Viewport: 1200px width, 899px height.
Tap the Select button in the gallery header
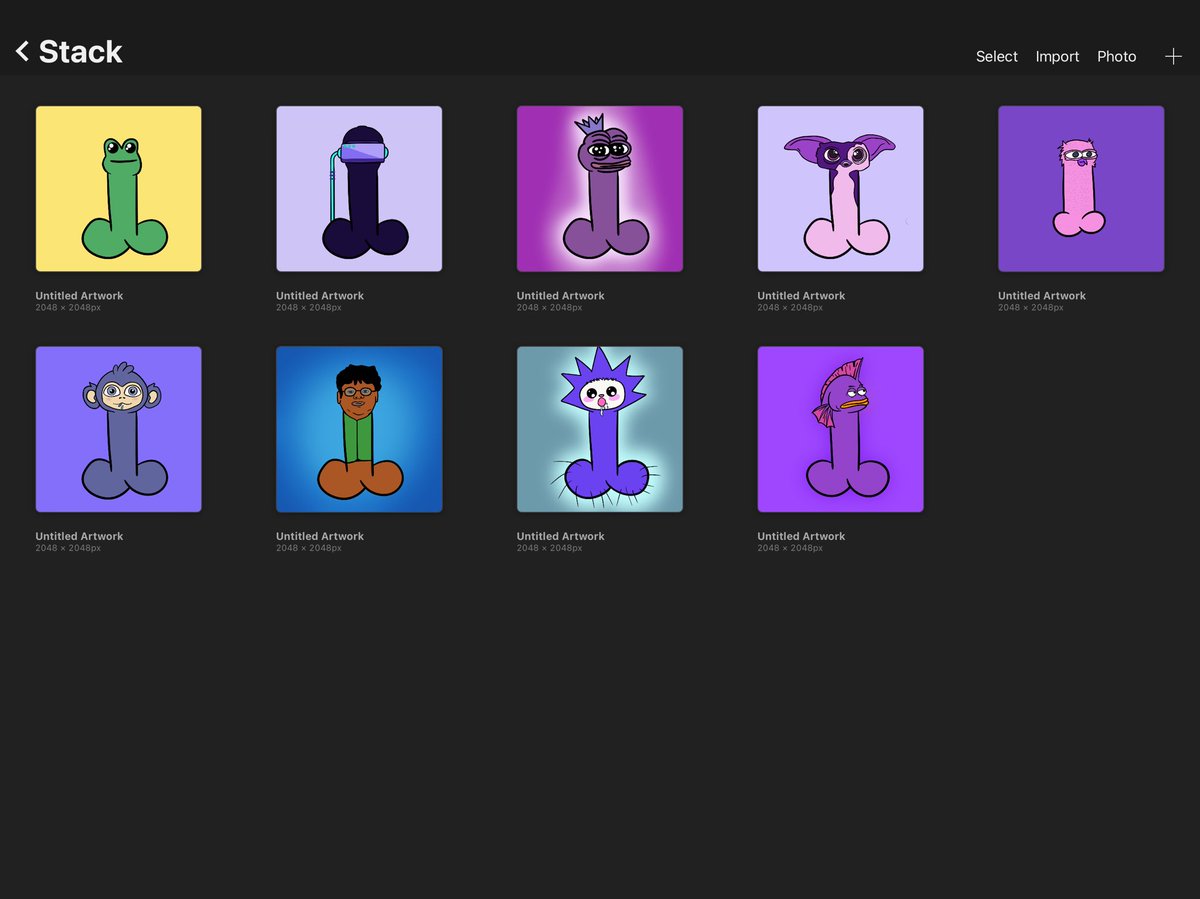996,57
